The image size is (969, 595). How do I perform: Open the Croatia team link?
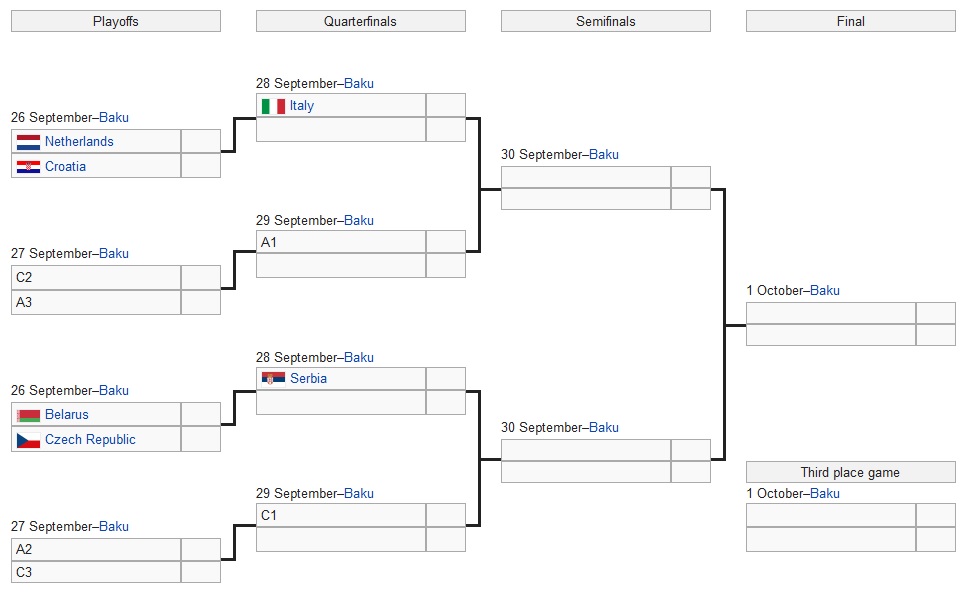tap(65, 167)
